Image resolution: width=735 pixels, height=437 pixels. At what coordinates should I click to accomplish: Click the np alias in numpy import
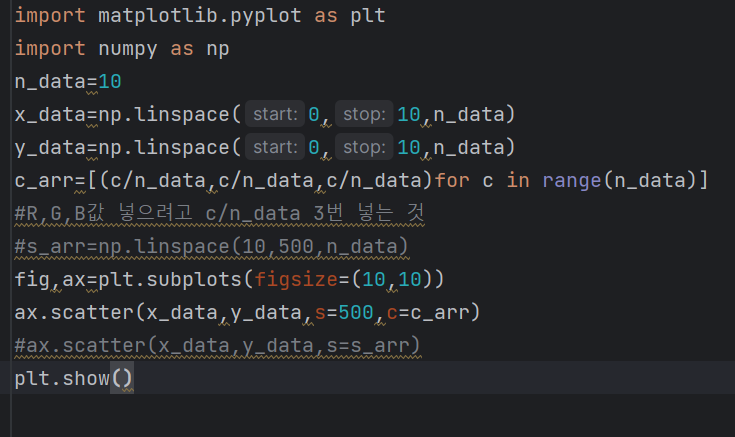(218, 49)
